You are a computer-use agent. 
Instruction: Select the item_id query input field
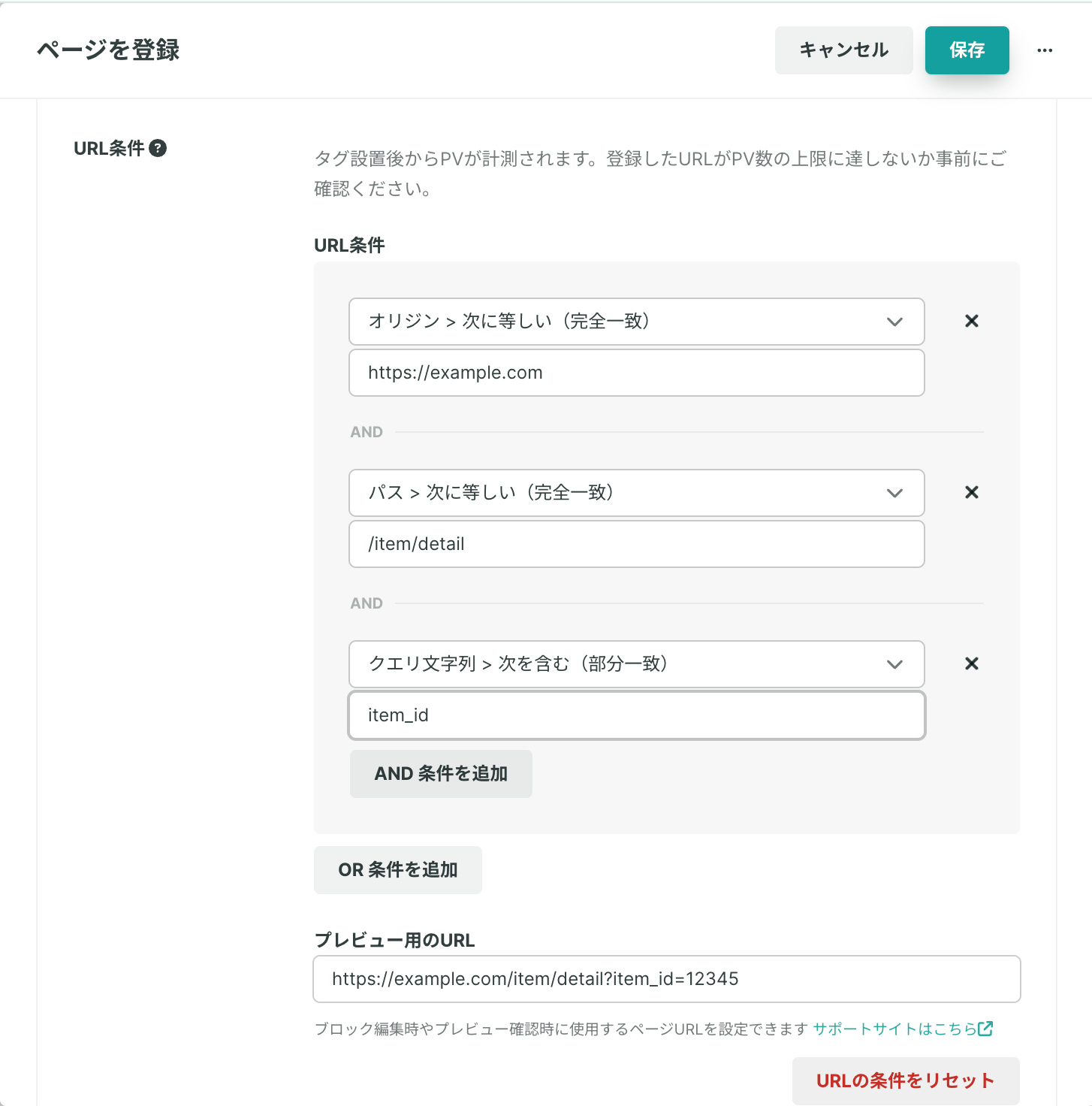[x=637, y=715]
